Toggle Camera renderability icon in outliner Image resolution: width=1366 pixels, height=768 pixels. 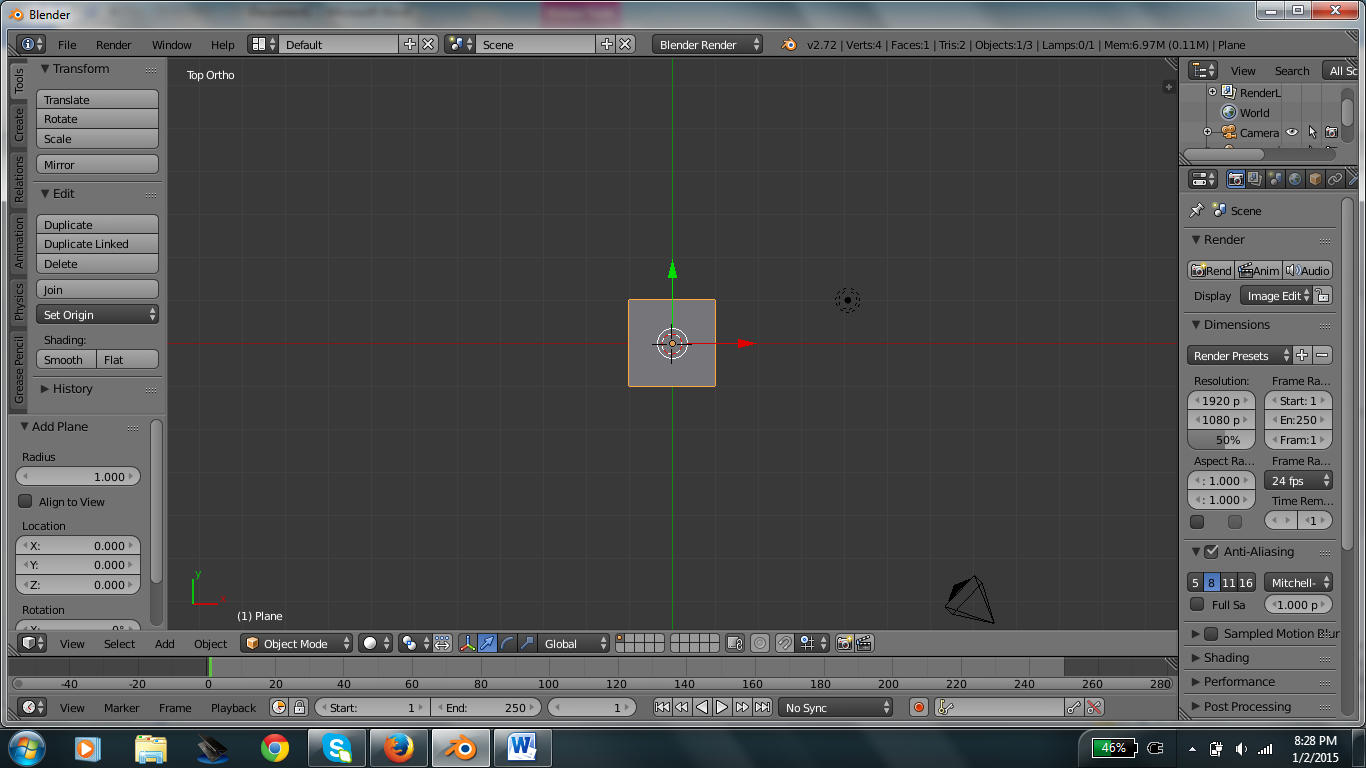coord(1331,132)
